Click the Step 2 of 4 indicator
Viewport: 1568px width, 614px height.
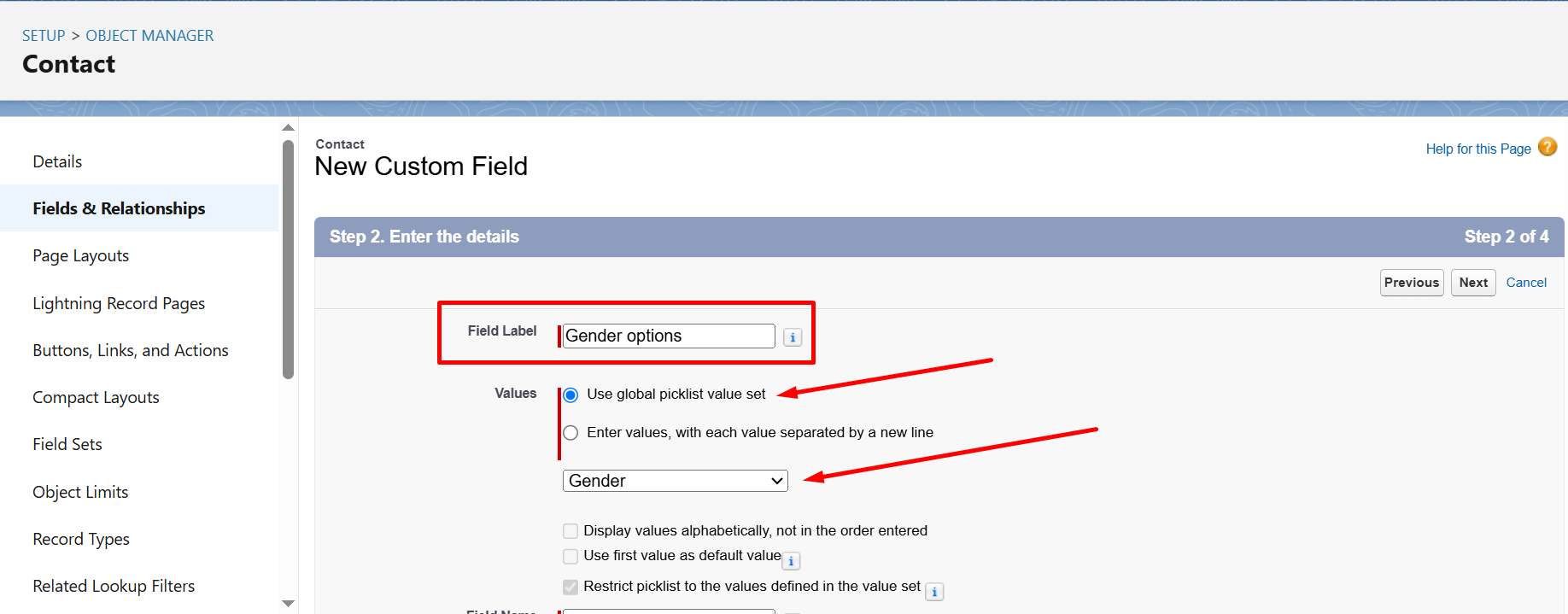click(1507, 237)
